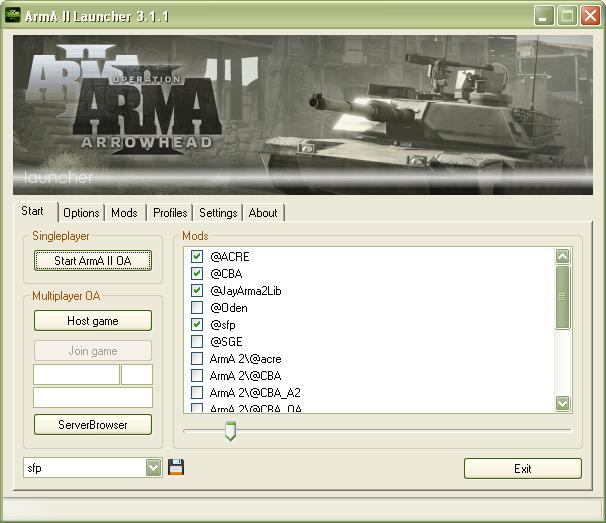Click the wide password input field below address
This screenshot has height=523, width=606.
[x=93, y=397]
